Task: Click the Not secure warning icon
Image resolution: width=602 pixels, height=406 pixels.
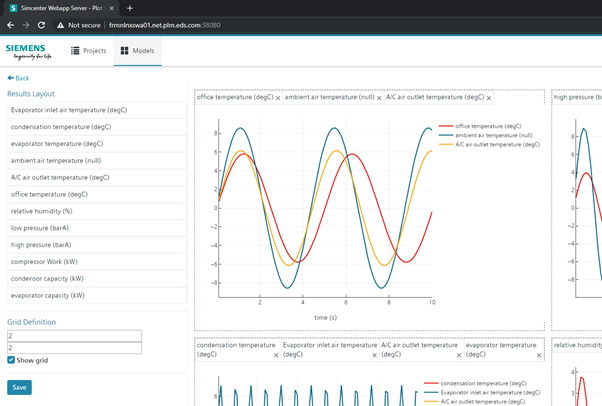Action: 60,25
